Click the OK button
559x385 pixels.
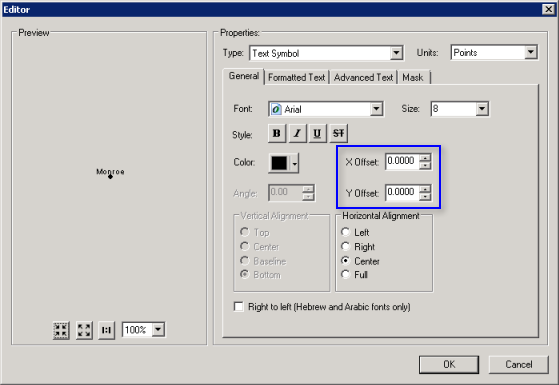(449, 364)
